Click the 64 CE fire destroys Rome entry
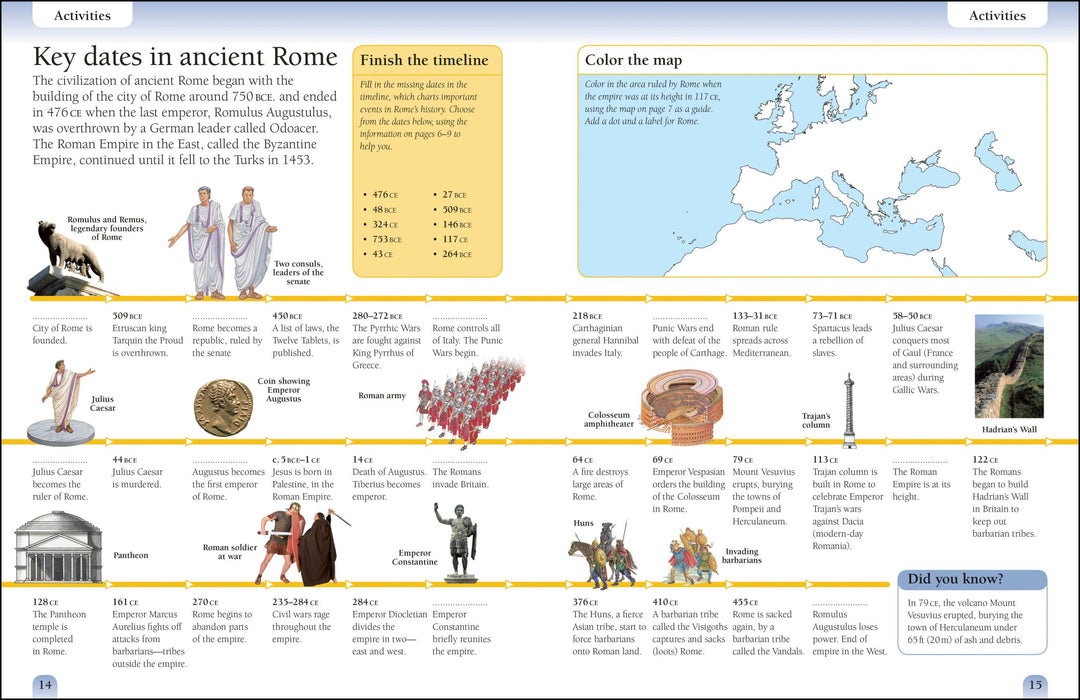1080x700 pixels. pyautogui.click(x=601, y=478)
